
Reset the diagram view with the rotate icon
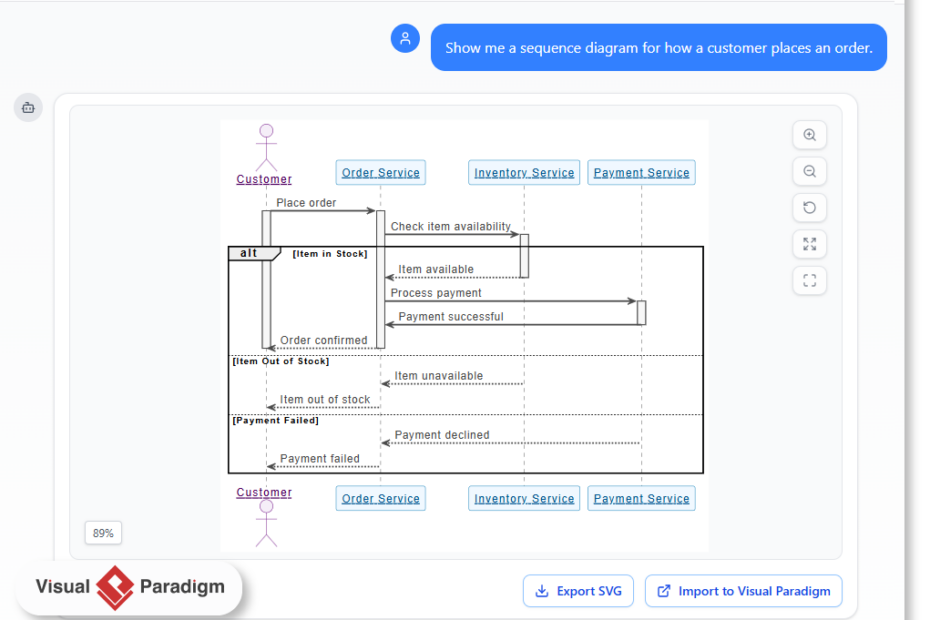click(x=809, y=207)
